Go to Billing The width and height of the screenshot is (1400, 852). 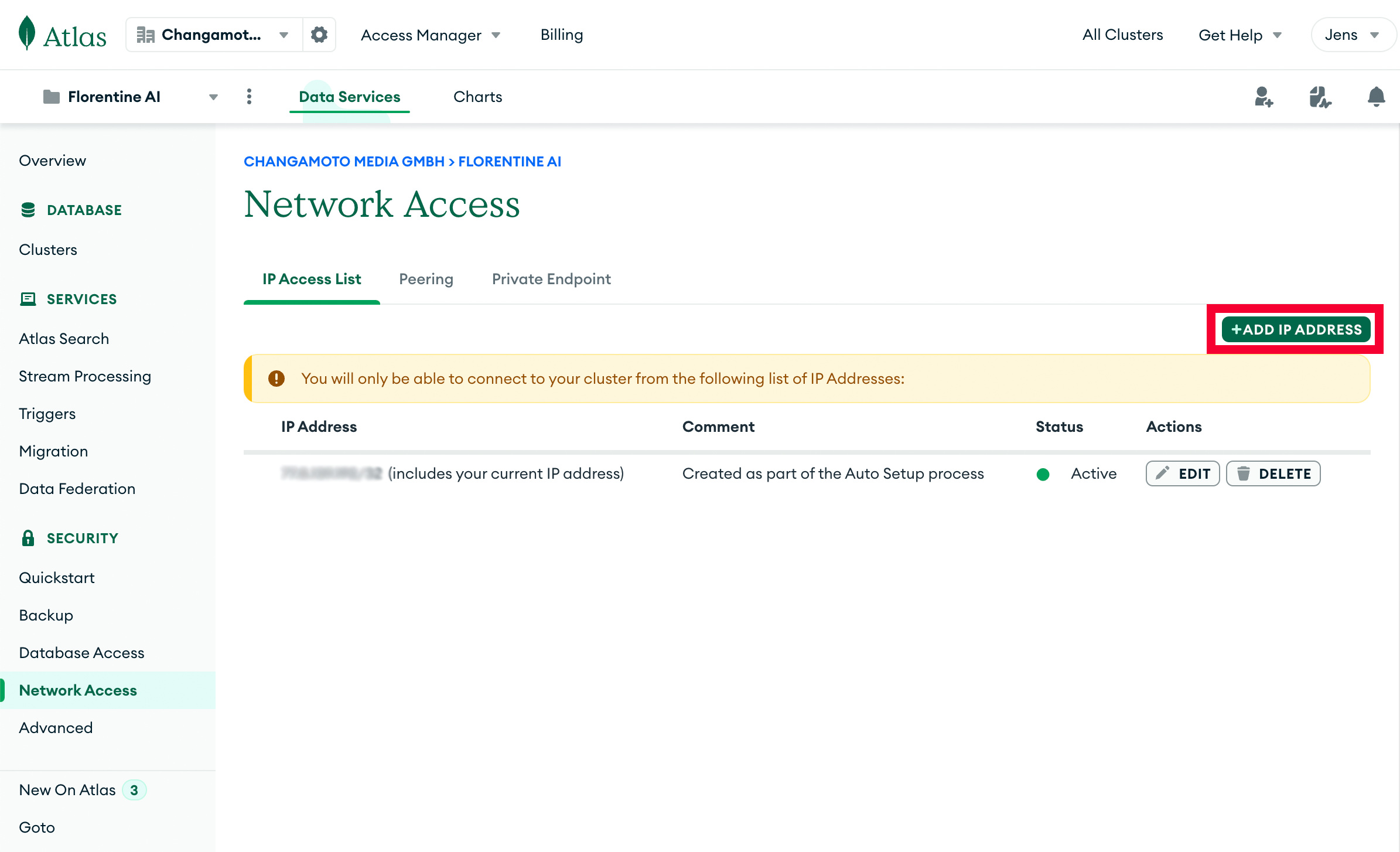pos(561,35)
